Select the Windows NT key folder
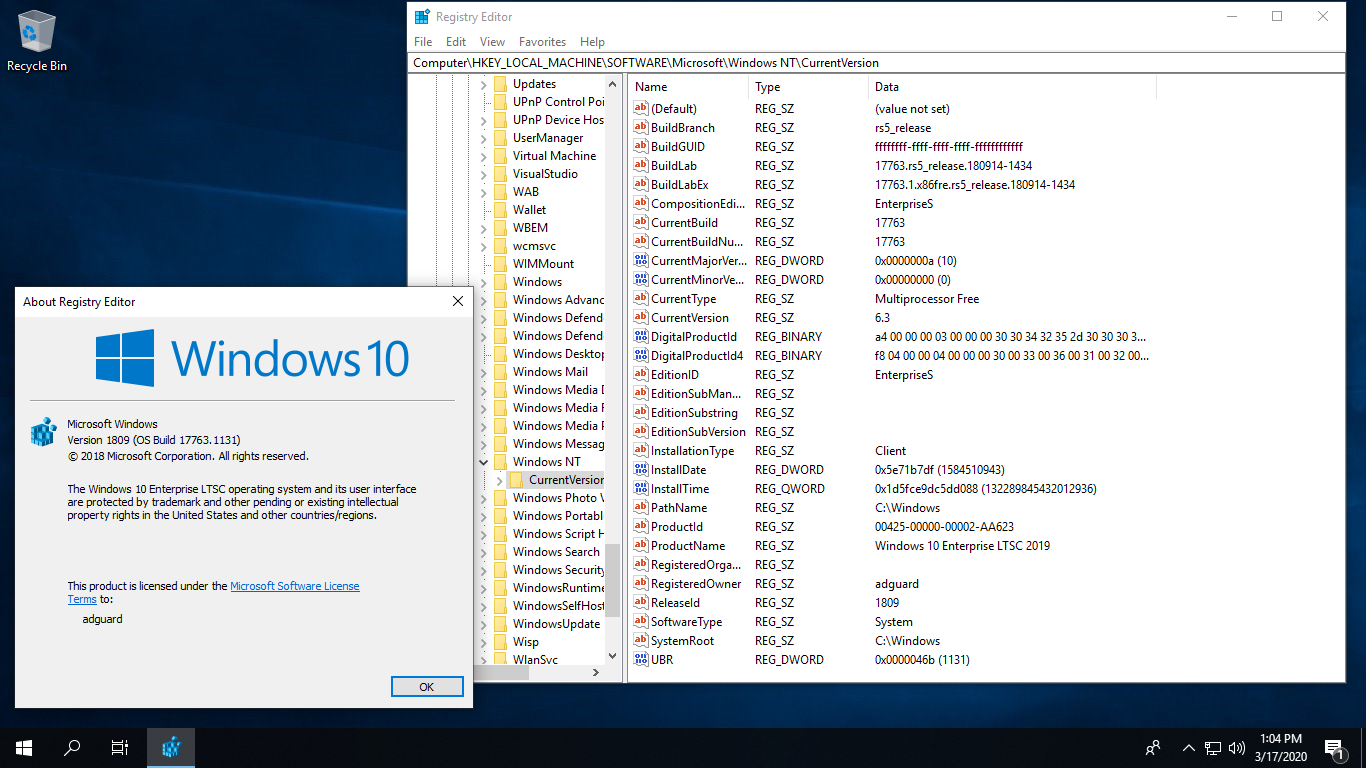This screenshot has height=768, width=1366. [x=546, y=462]
